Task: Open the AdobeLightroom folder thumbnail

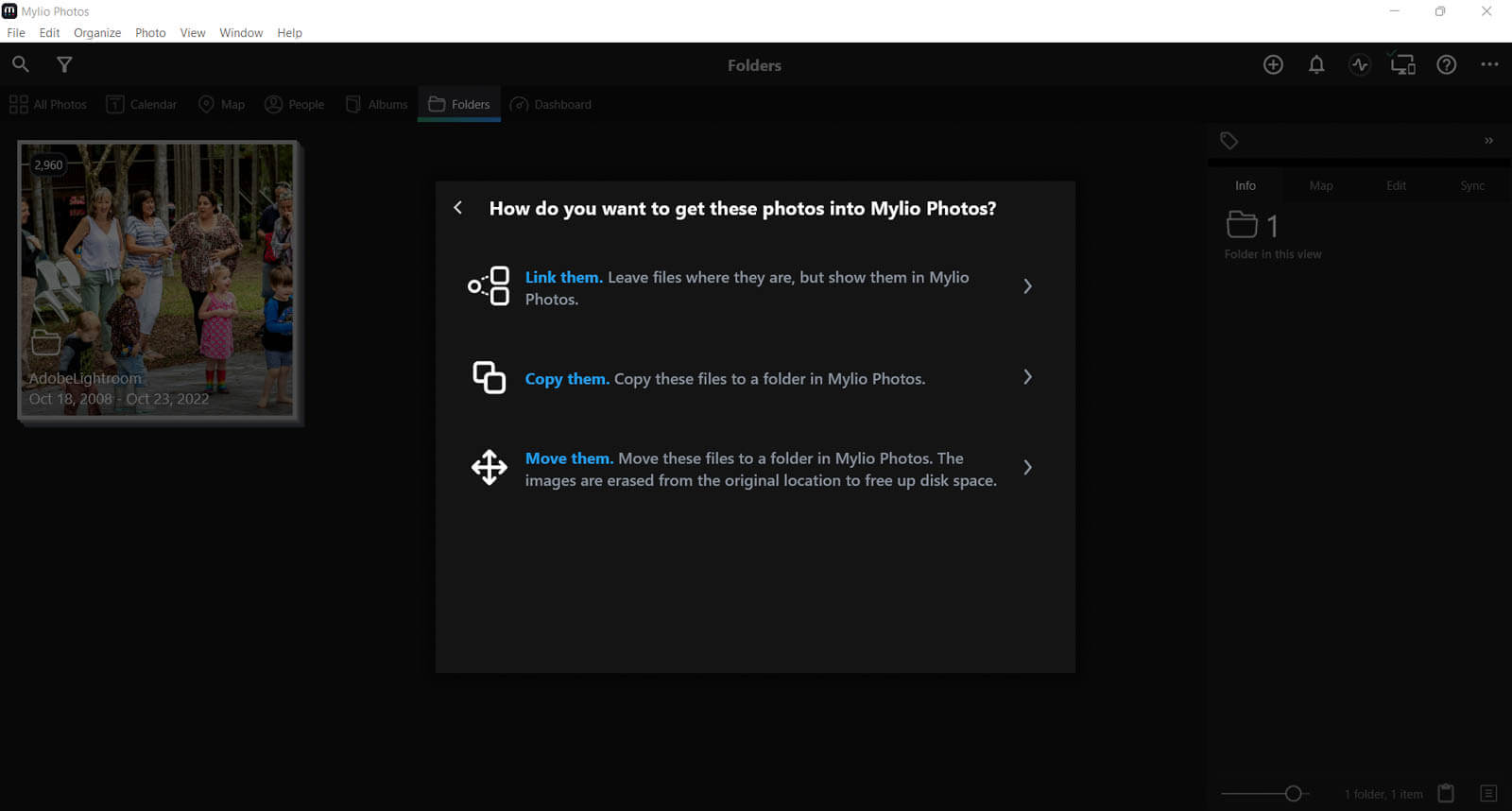Action: (x=157, y=279)
